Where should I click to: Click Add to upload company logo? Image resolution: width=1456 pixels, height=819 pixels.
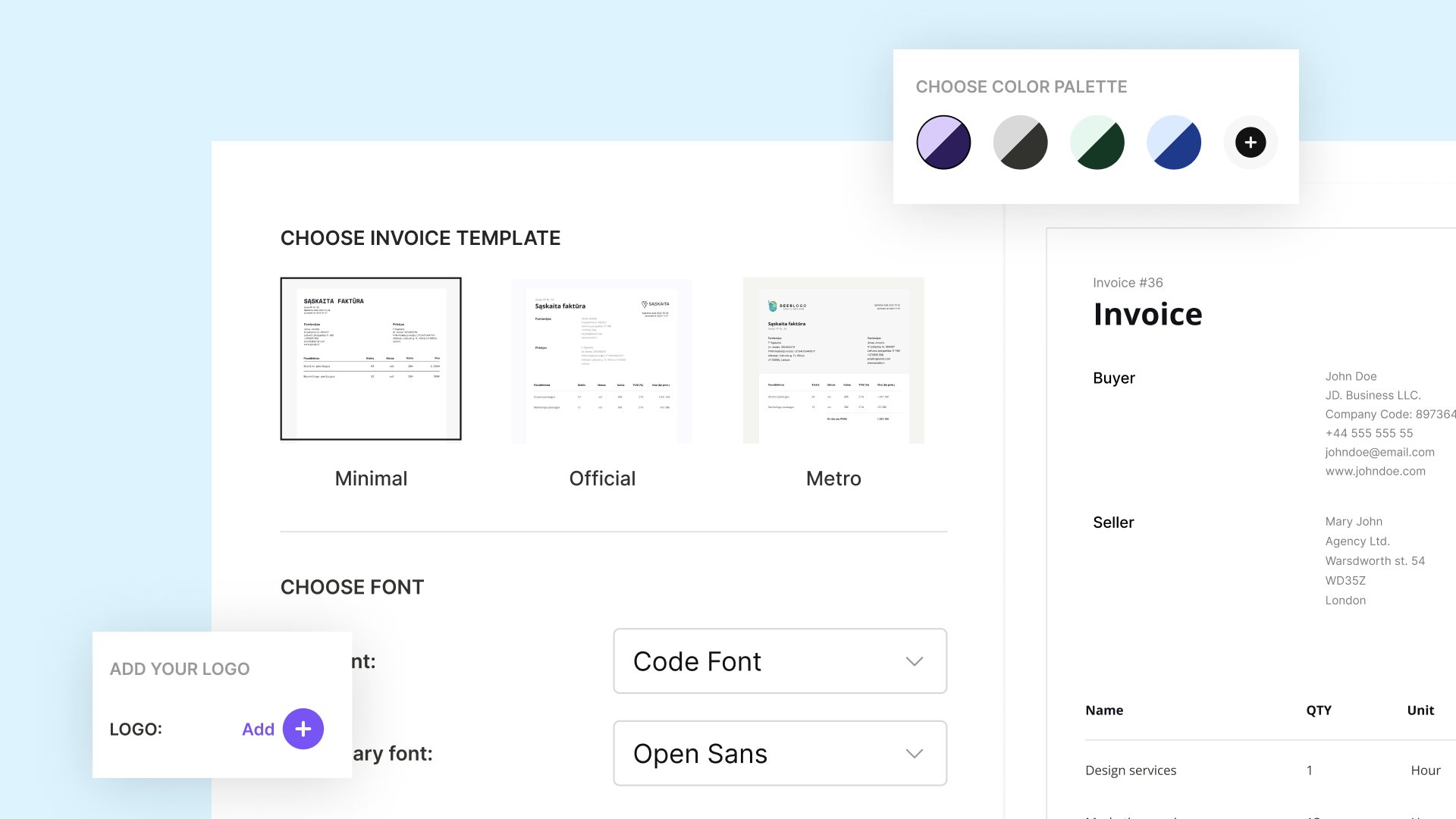pyautogui.click(x=258, y=728)
